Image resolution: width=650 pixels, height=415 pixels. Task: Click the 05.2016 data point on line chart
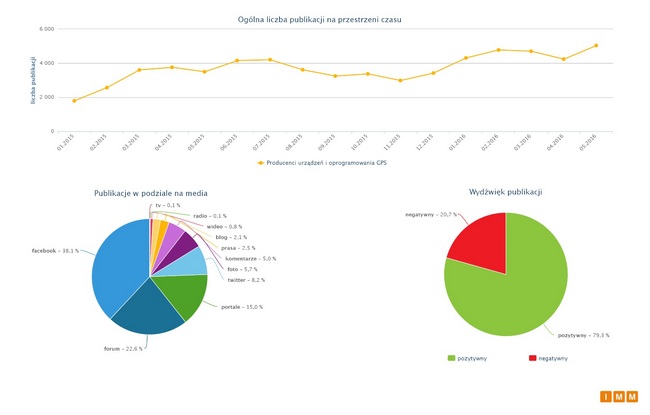(x=596, y=45)
